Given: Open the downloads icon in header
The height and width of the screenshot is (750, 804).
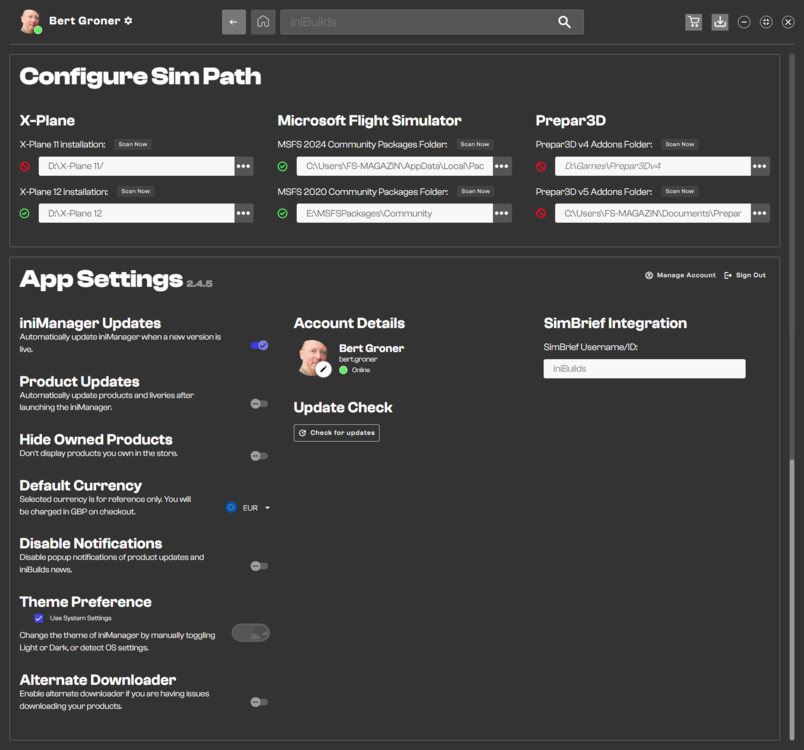Looking at the screenshot, I should click(x=719, y=22).
